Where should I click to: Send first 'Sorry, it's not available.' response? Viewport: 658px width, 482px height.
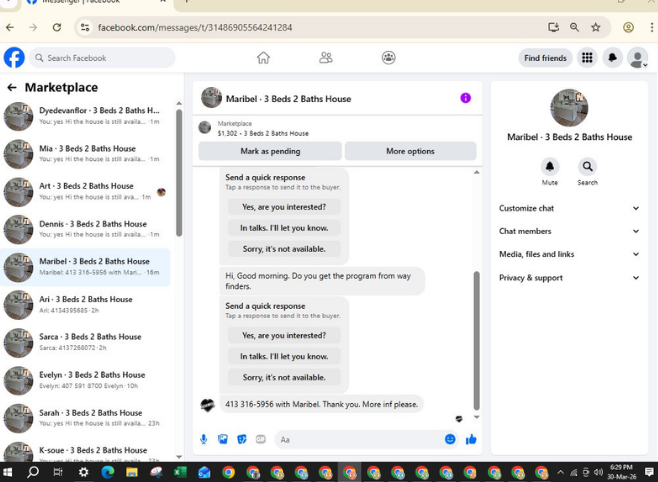[284, 249]
